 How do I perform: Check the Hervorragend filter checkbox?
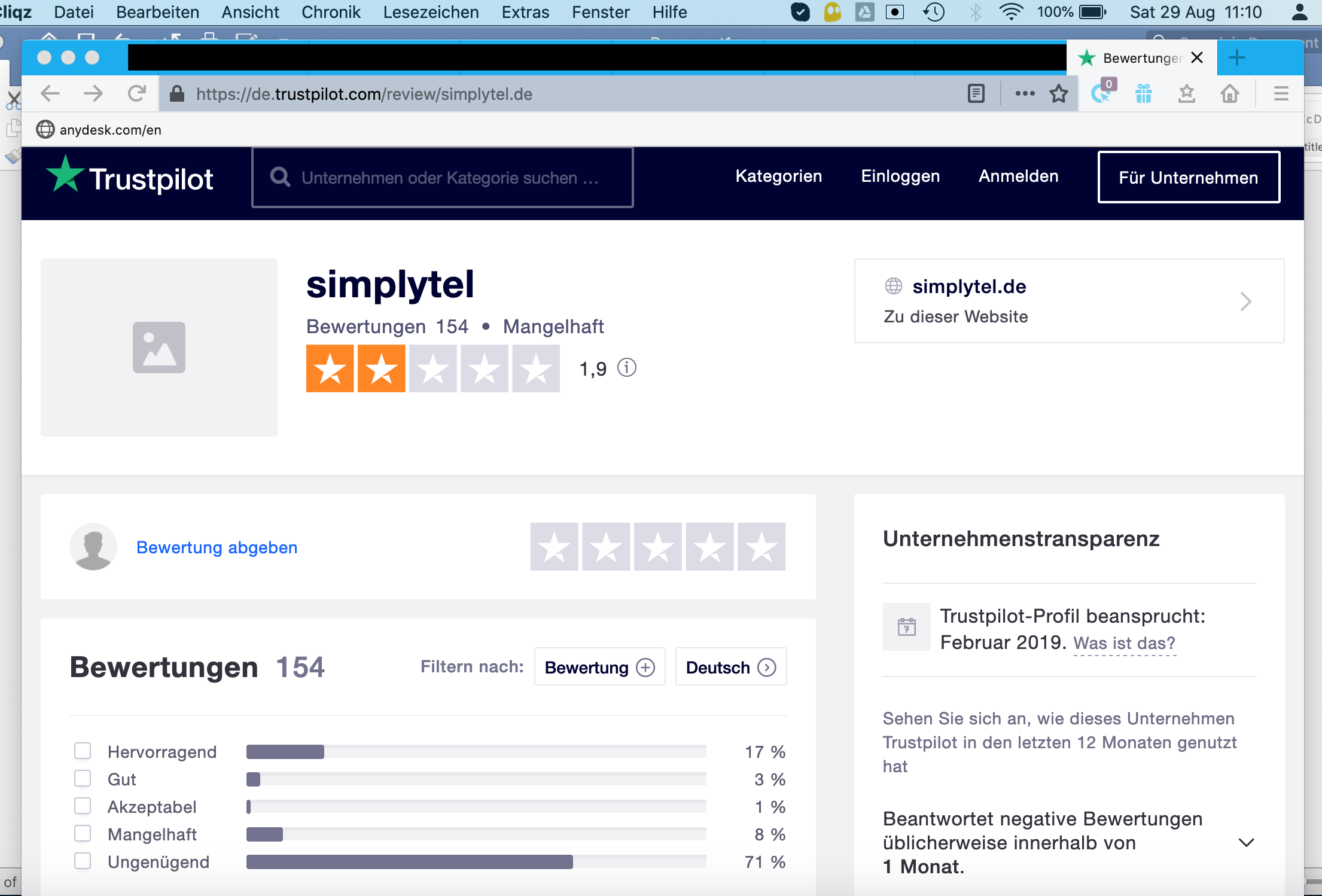point(83,751)
